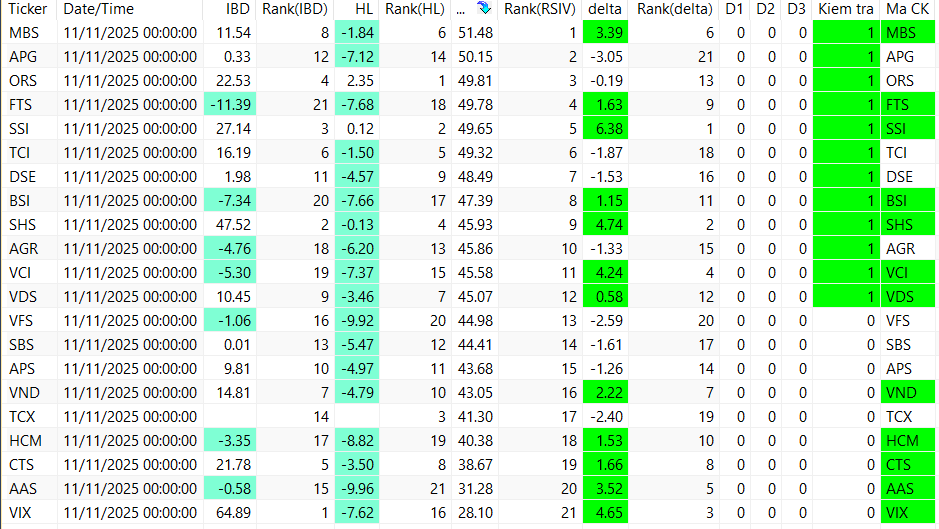Image resolution: width=939 pixels, height=529 pixels.
Task: Click RSIV value 51.48 for MBS
Action: (x=475, y=33)
